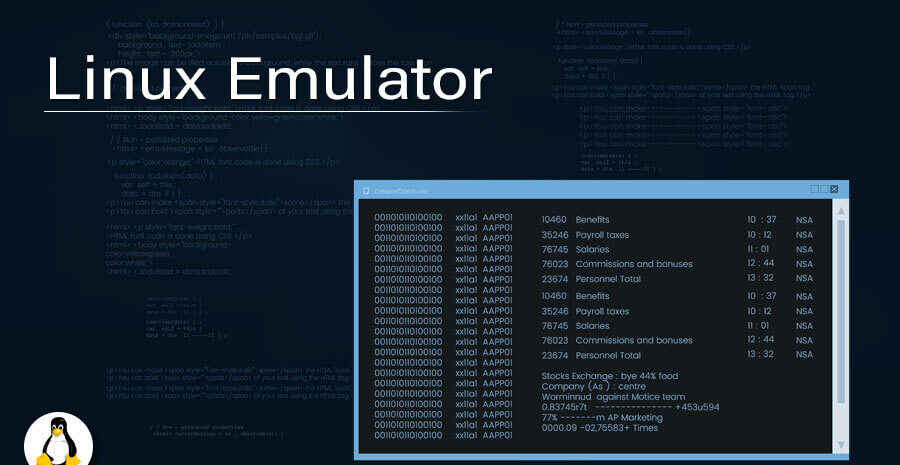Click the value "+453u594"
Image resolution: width=900 pixels, height=465 pixels.
697,407
